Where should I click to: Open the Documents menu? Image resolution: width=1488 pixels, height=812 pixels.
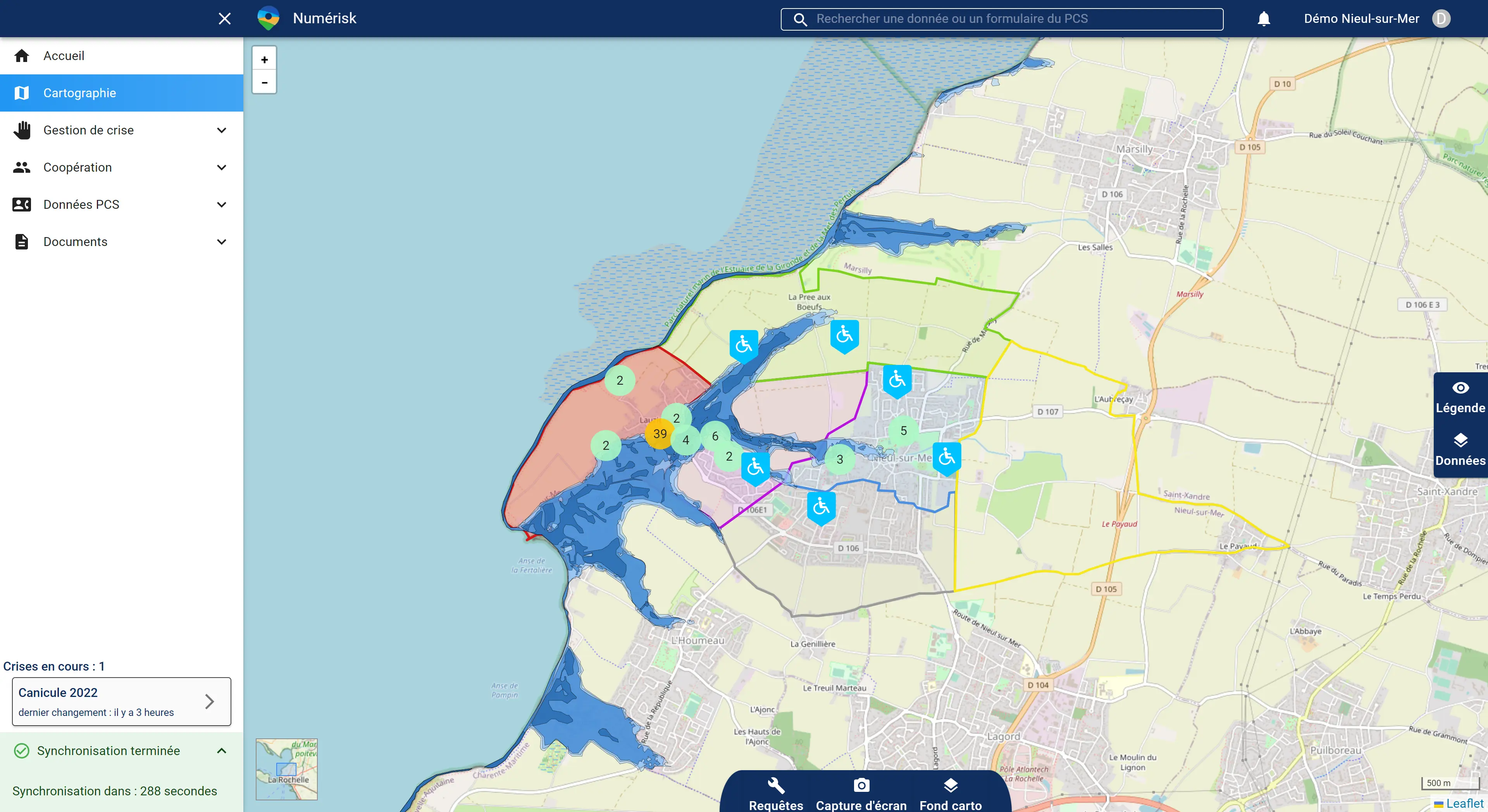(x=121, y=241)
